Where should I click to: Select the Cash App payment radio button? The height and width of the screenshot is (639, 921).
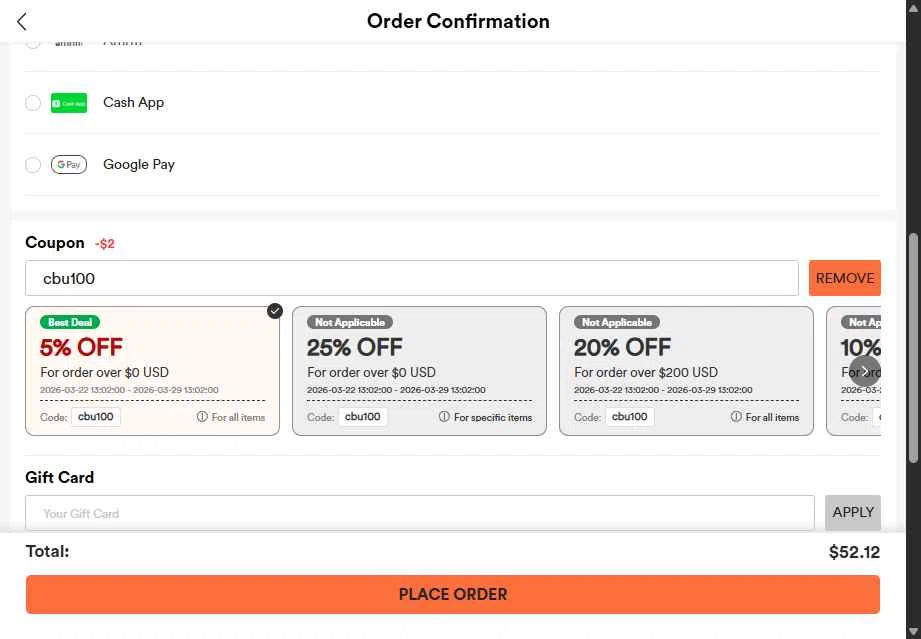coord(33,103)
